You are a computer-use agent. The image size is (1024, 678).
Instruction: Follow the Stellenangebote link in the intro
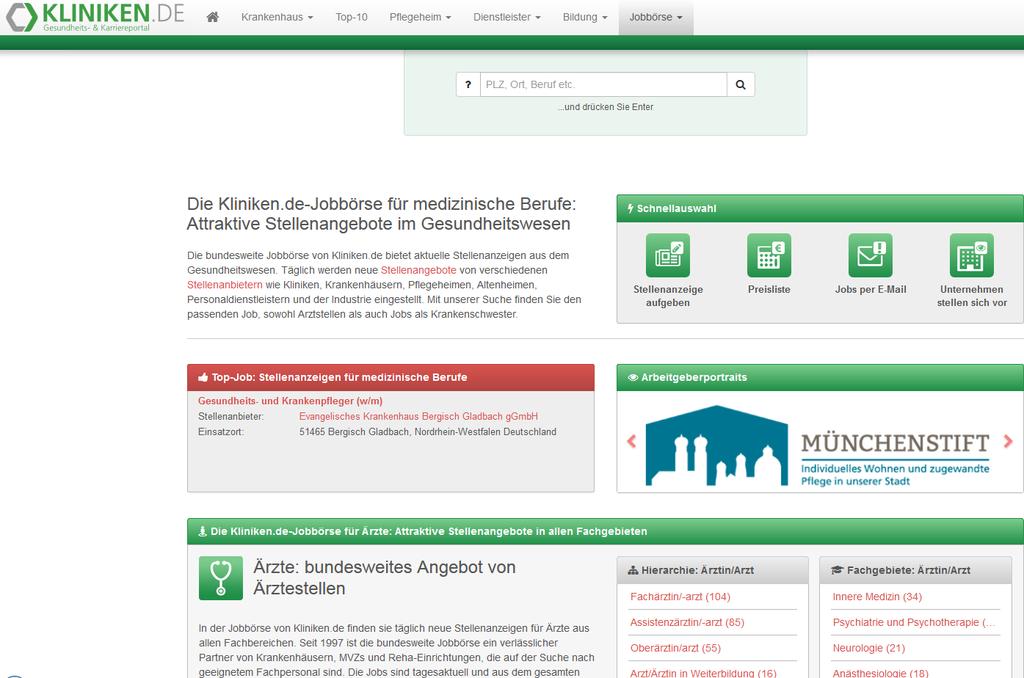click(x=419, y=270)
